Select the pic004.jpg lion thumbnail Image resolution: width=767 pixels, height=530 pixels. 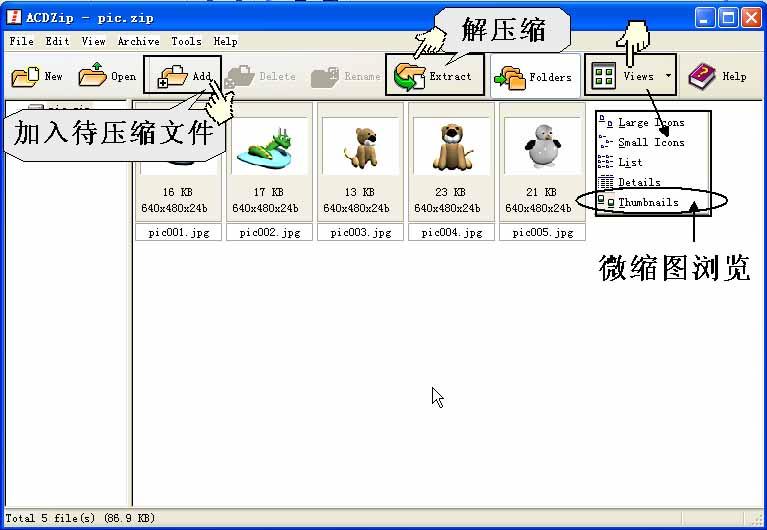click(x=450, y=147)
